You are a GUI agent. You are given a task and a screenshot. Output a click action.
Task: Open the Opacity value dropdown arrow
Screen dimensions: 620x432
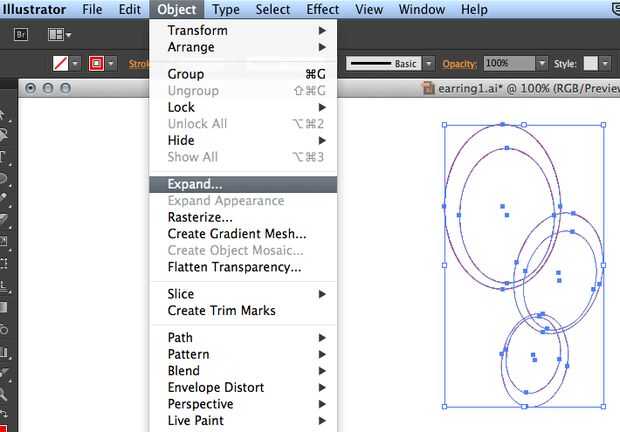[x=542, y=63]
